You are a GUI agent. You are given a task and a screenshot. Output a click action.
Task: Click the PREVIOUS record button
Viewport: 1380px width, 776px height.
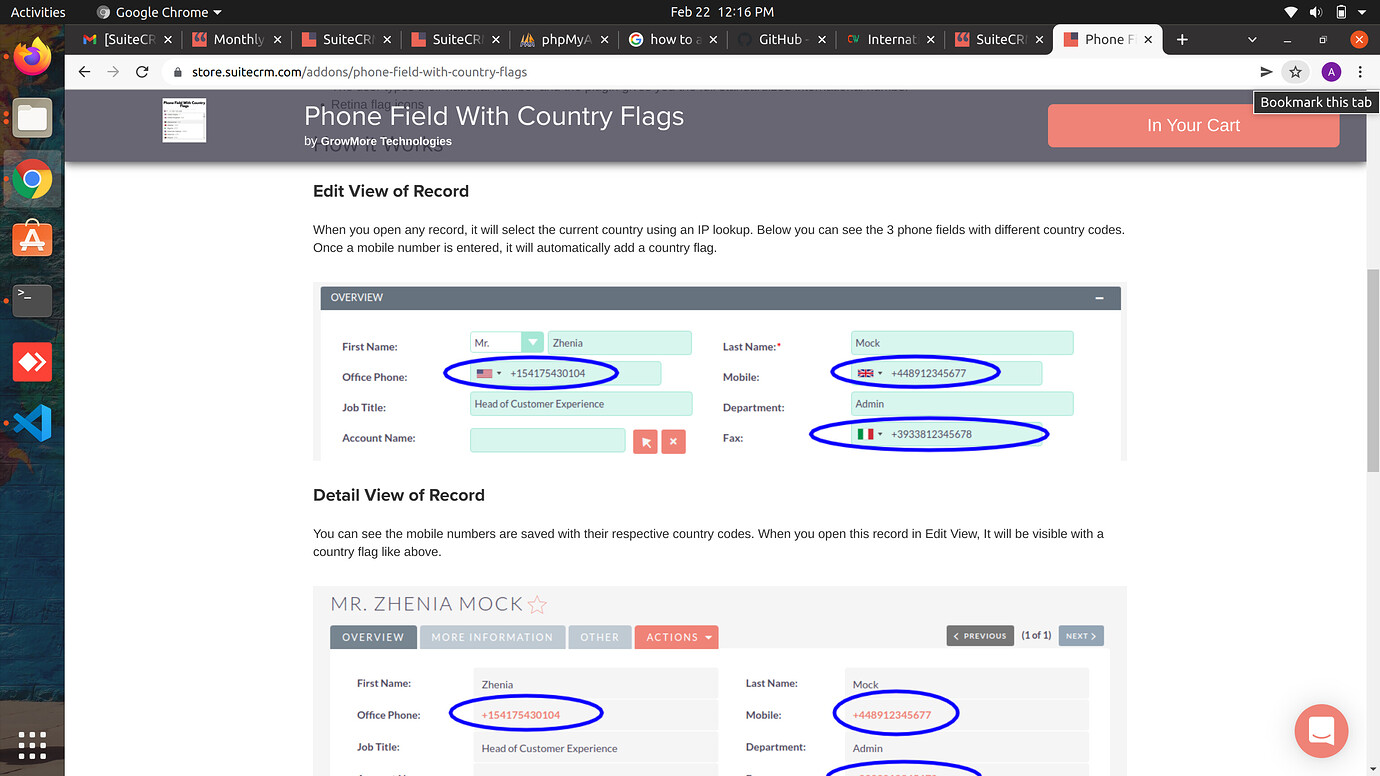tap(980, 636)
